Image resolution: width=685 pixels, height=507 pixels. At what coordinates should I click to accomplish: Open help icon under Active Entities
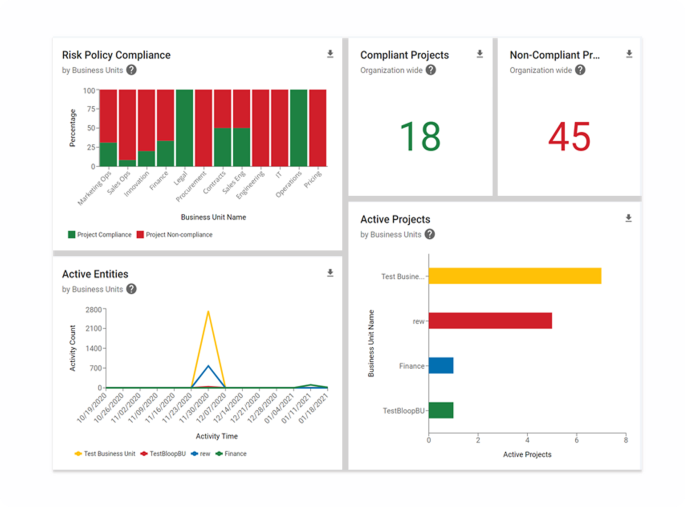click(x=131, y=289)
